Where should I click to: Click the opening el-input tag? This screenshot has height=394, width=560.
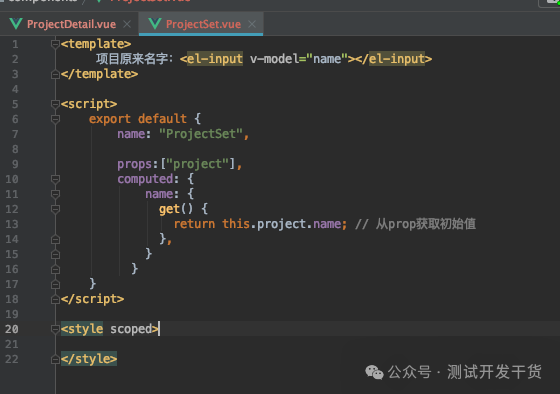point(211,59)
